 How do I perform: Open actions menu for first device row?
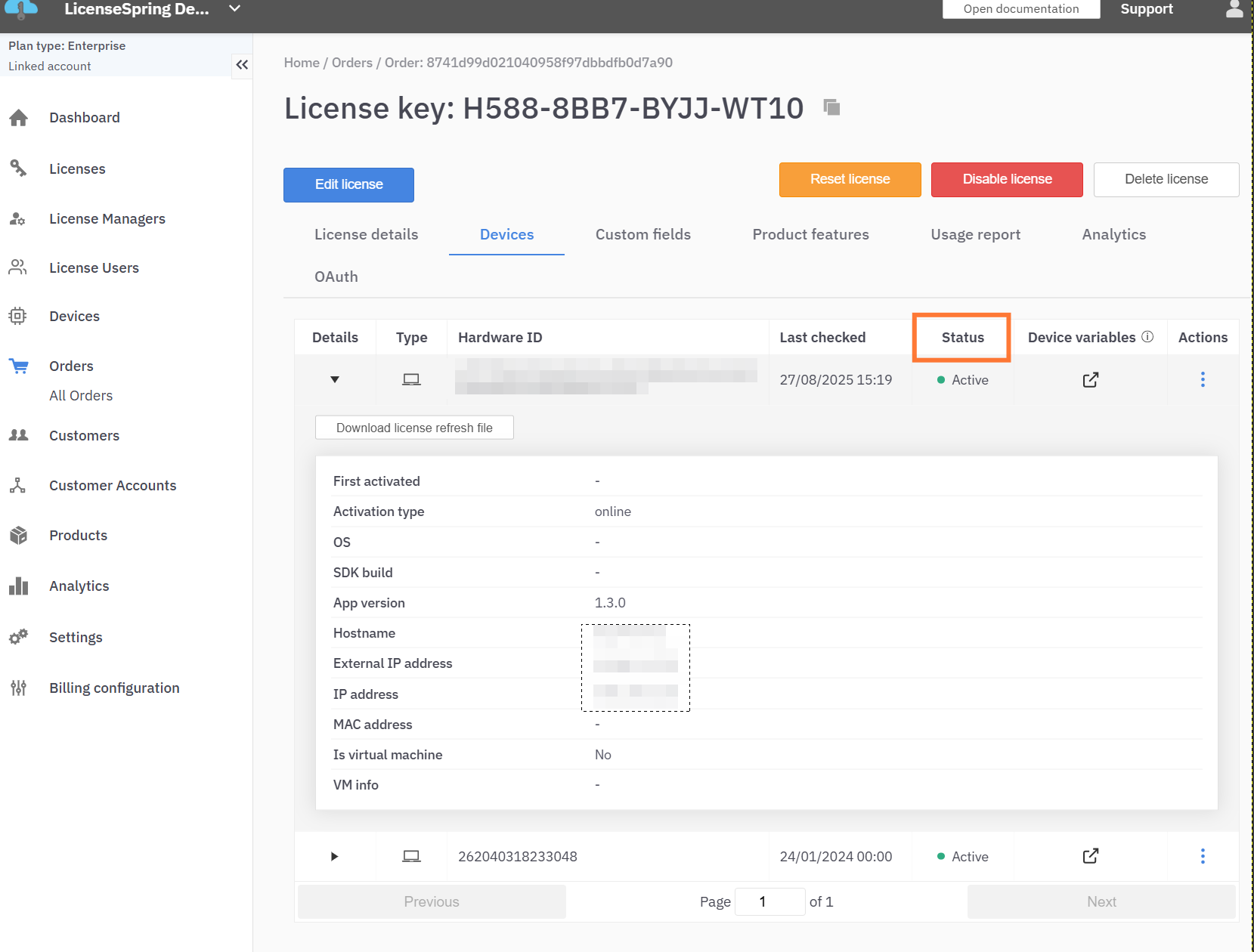1203,380
